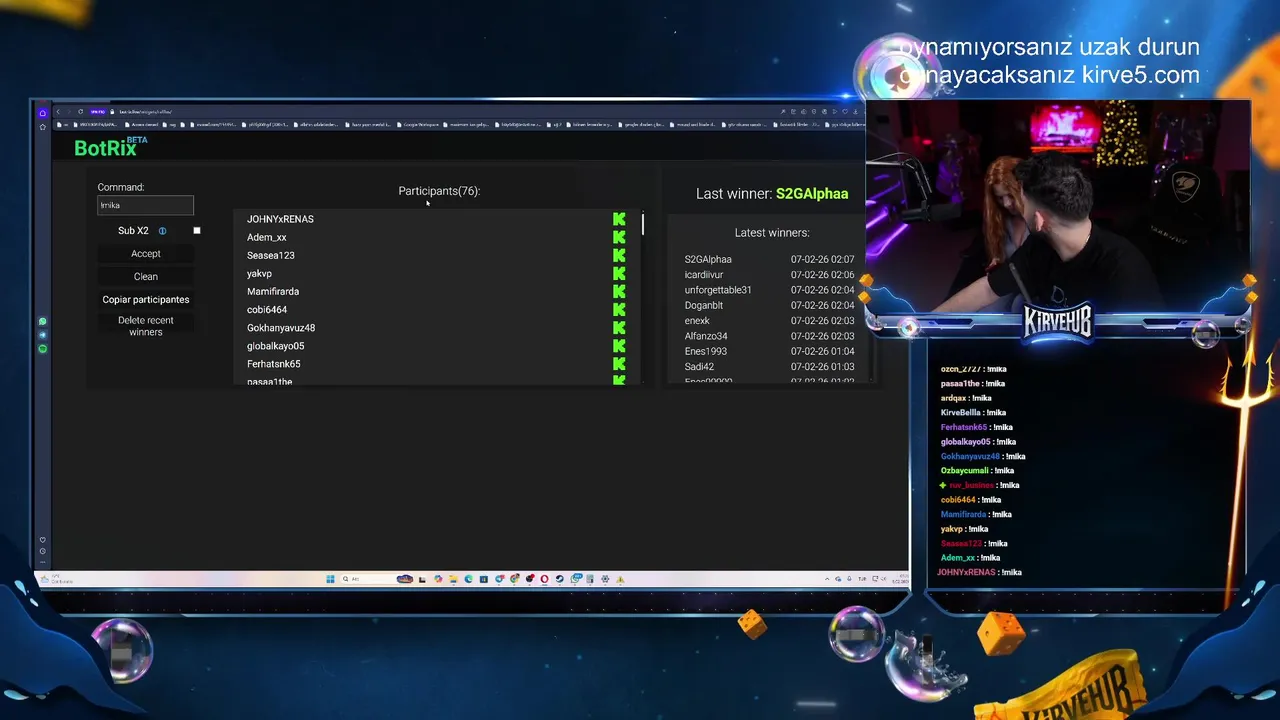Image resolution: width=1280 pixels, height=720 pixels.
Task: Click enexk in Latest winners
Action: tap(697, 321)
